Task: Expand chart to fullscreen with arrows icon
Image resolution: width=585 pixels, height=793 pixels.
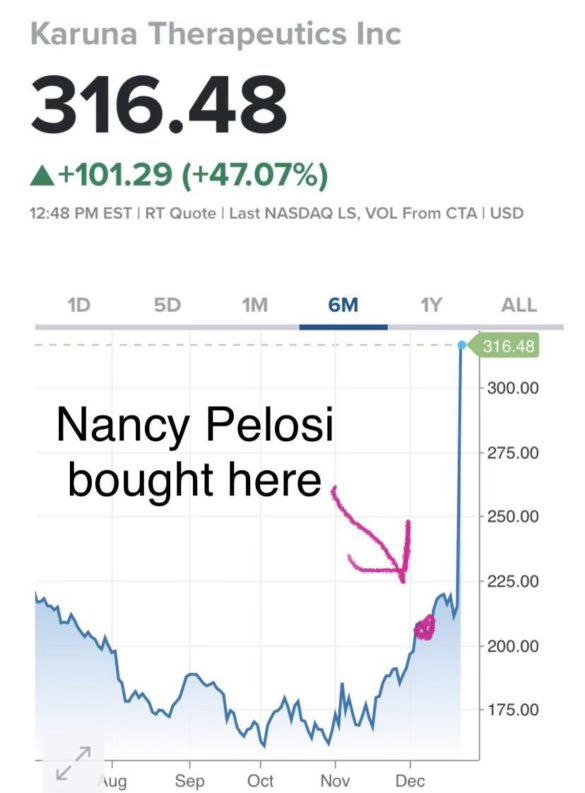Action: click(74, 763)
